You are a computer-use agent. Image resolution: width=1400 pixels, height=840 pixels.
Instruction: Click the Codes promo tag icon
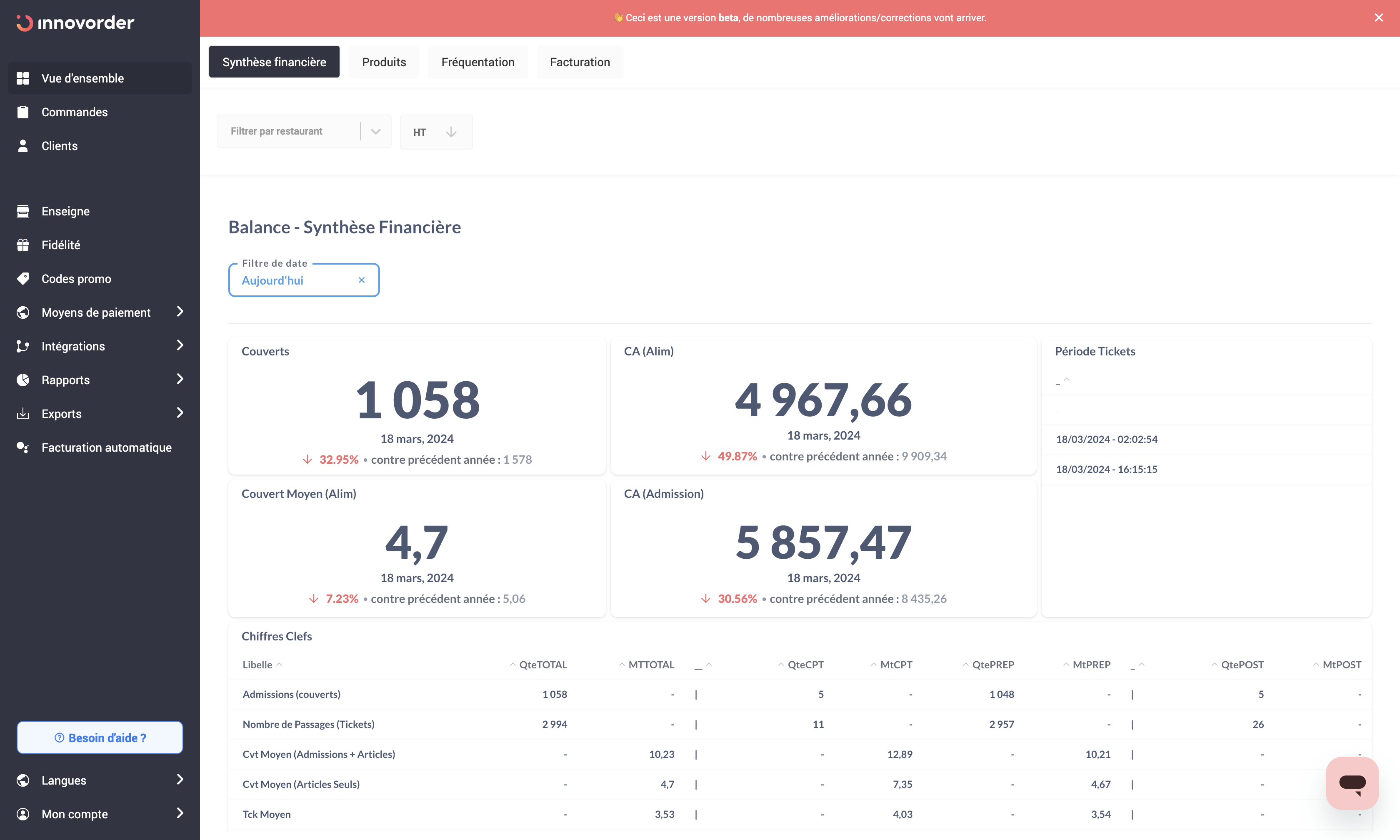coord(22,278)
